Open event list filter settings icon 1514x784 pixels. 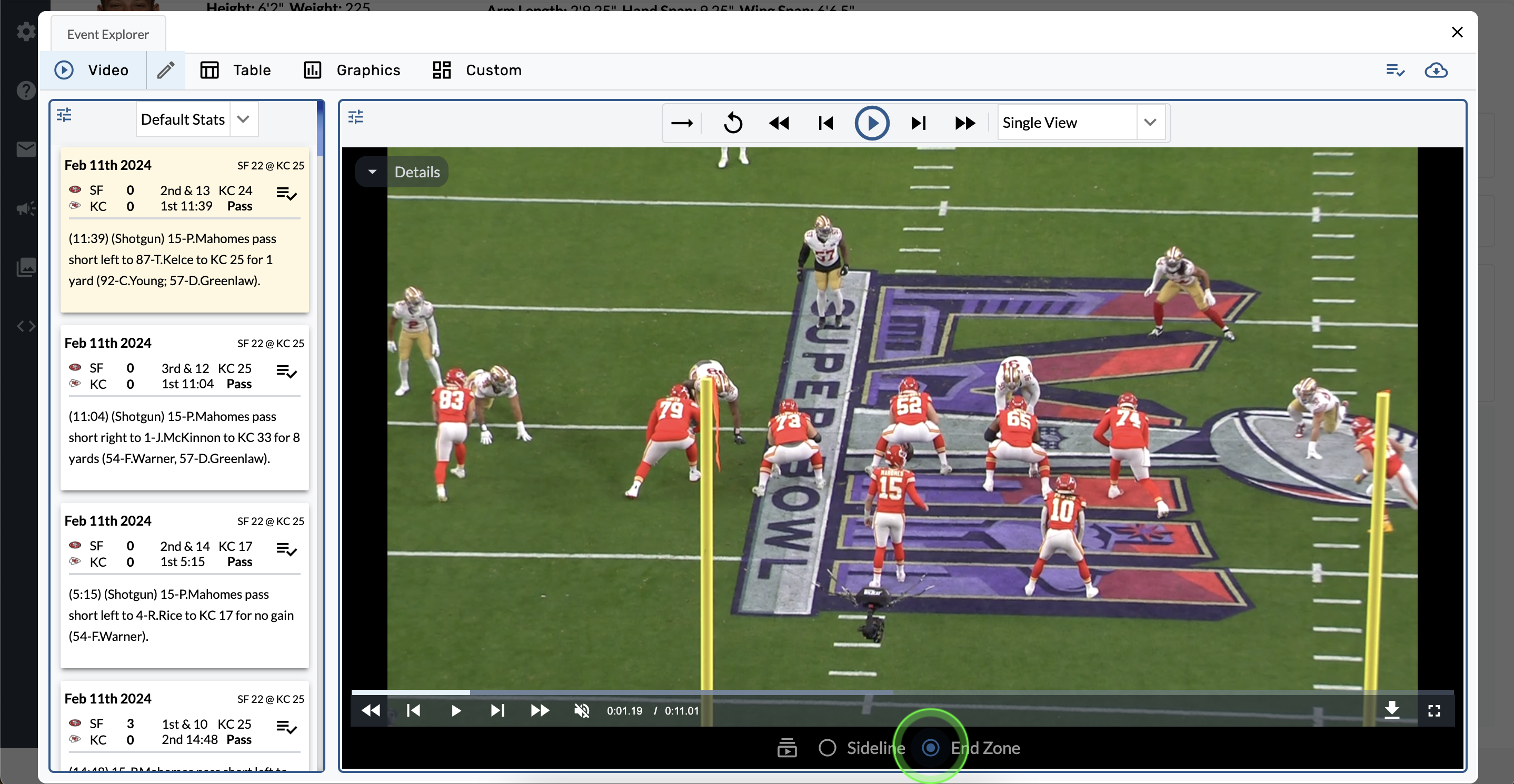tap(64, 115)
